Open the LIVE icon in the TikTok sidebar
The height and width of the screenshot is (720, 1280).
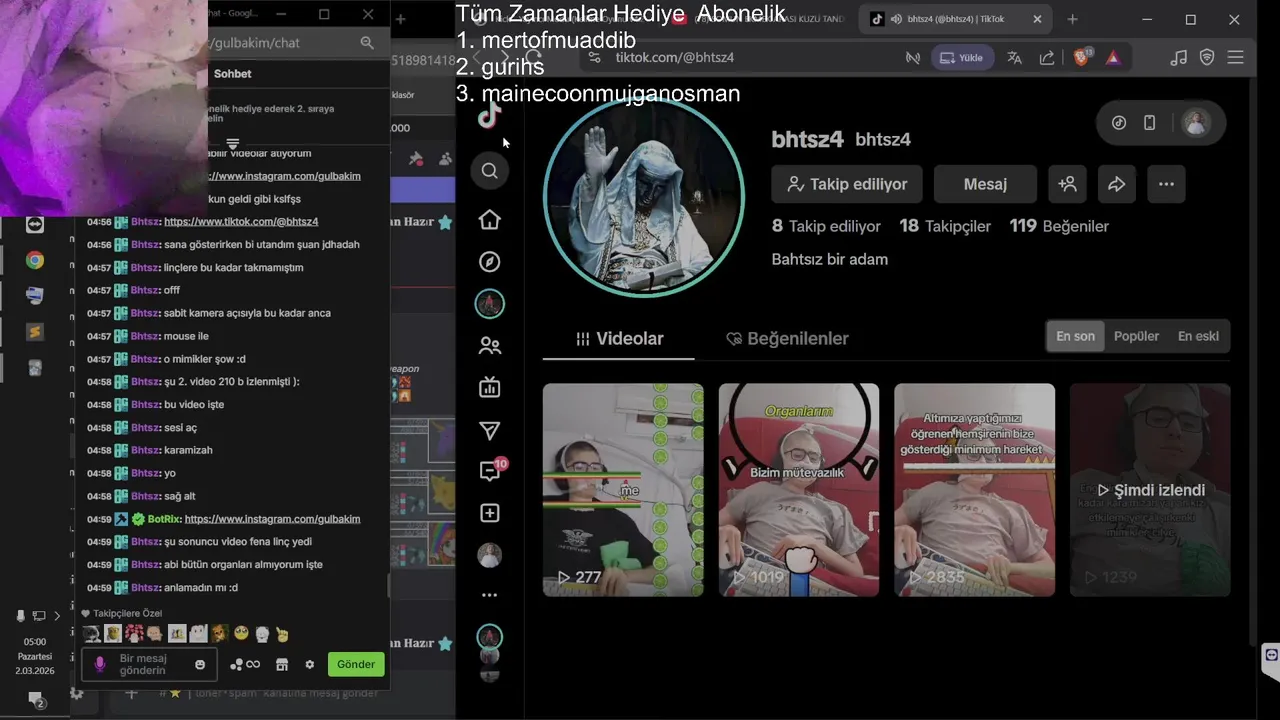coord(489,388)
